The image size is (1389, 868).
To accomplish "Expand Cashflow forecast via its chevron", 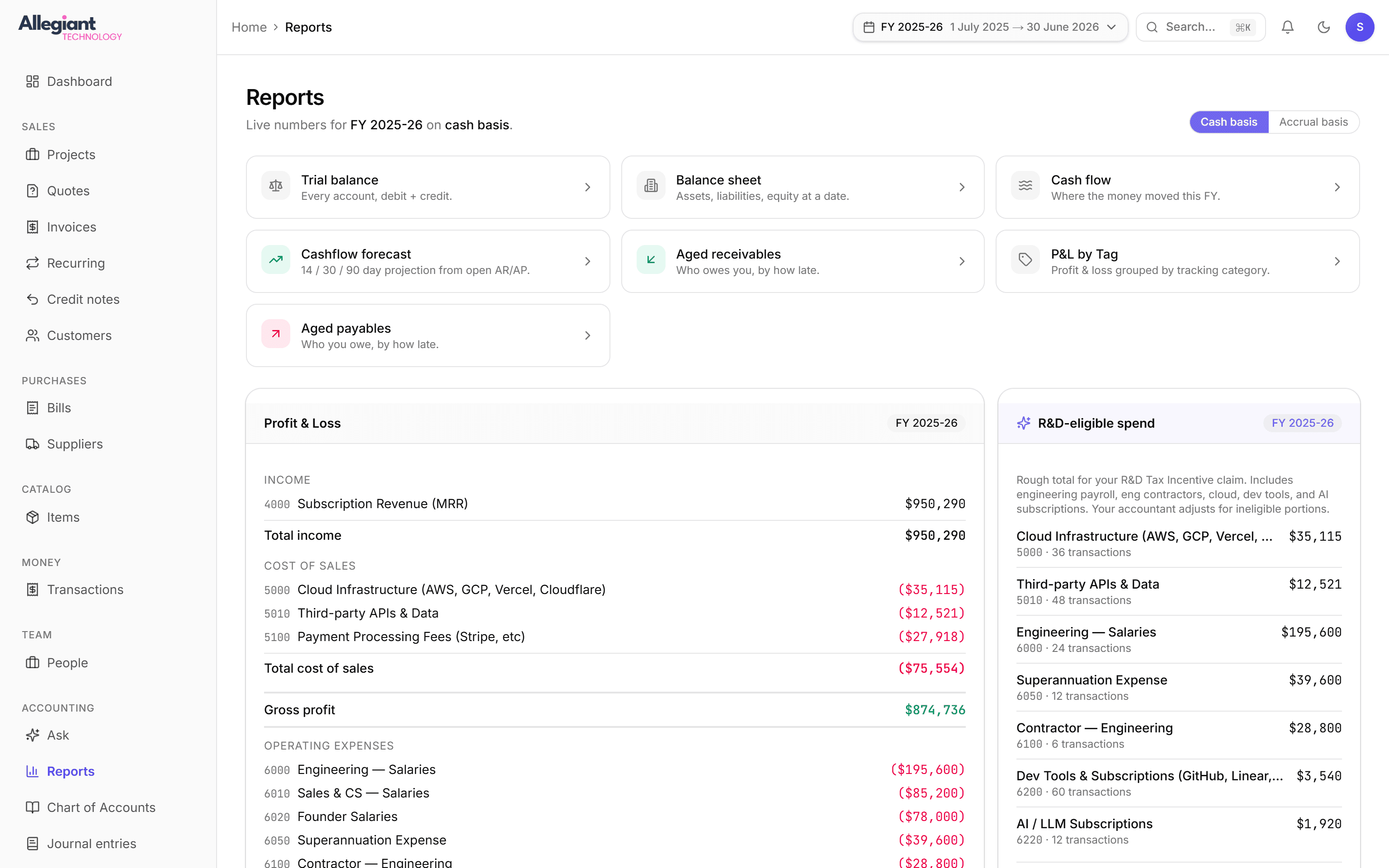I will pyautogui.click(x=588, y=261).
